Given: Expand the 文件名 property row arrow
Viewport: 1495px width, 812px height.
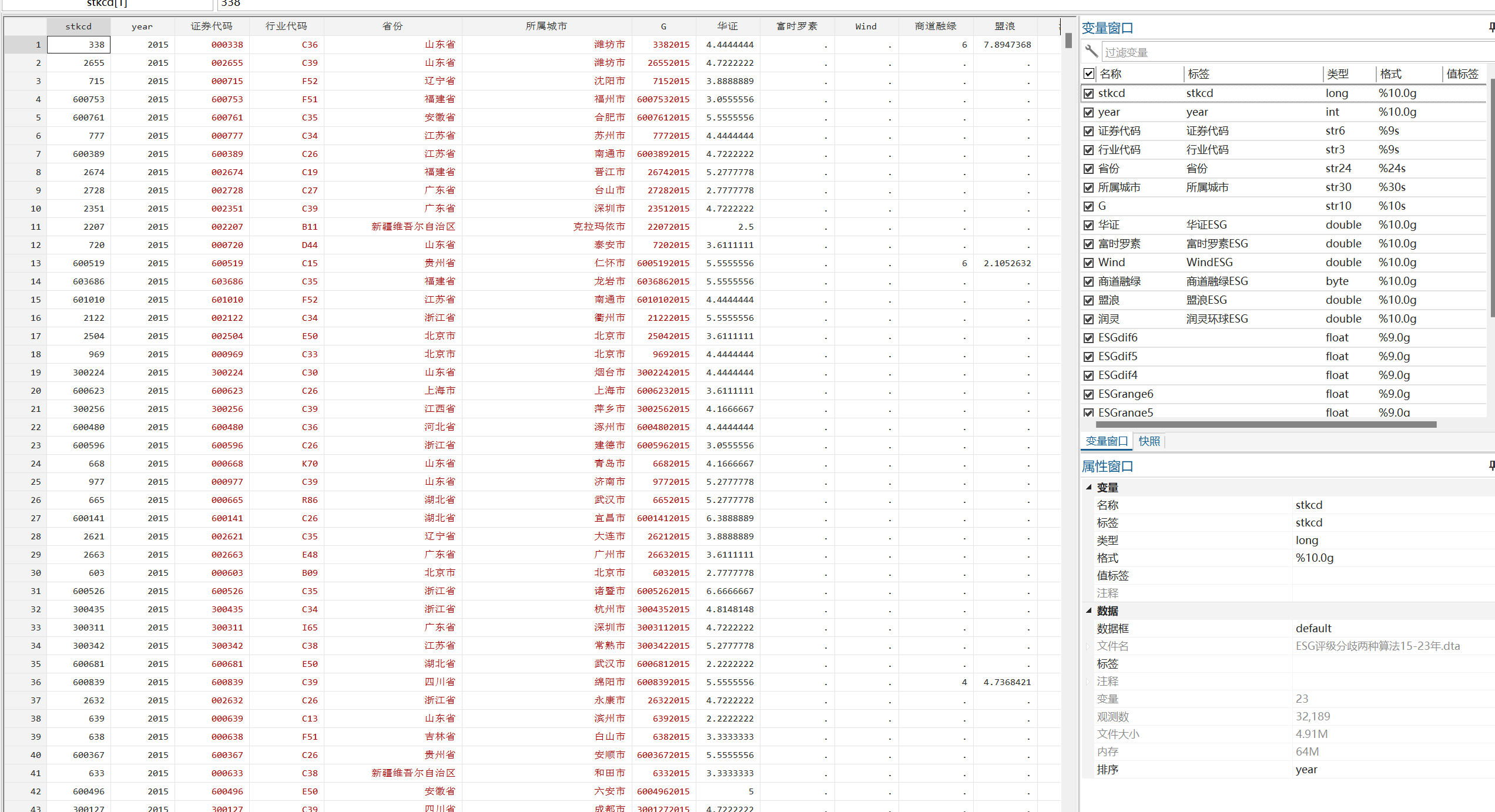Looking at the screenshot, I should pyautogui.click(x=1088, y=646).
